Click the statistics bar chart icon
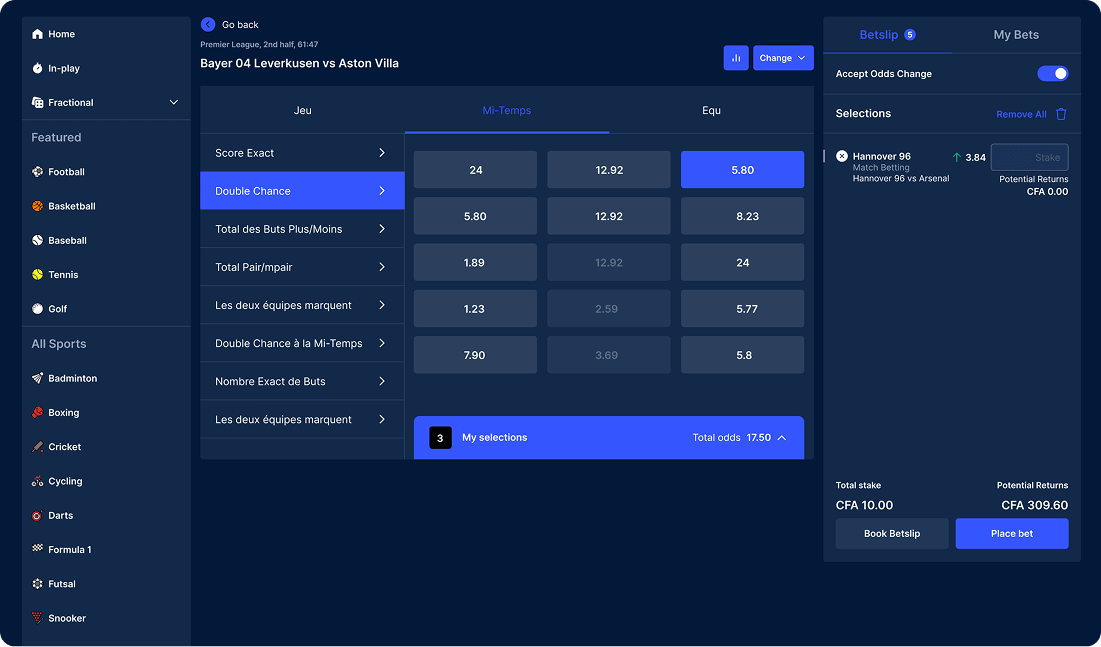1101x647 pixels. coord(735,58)
